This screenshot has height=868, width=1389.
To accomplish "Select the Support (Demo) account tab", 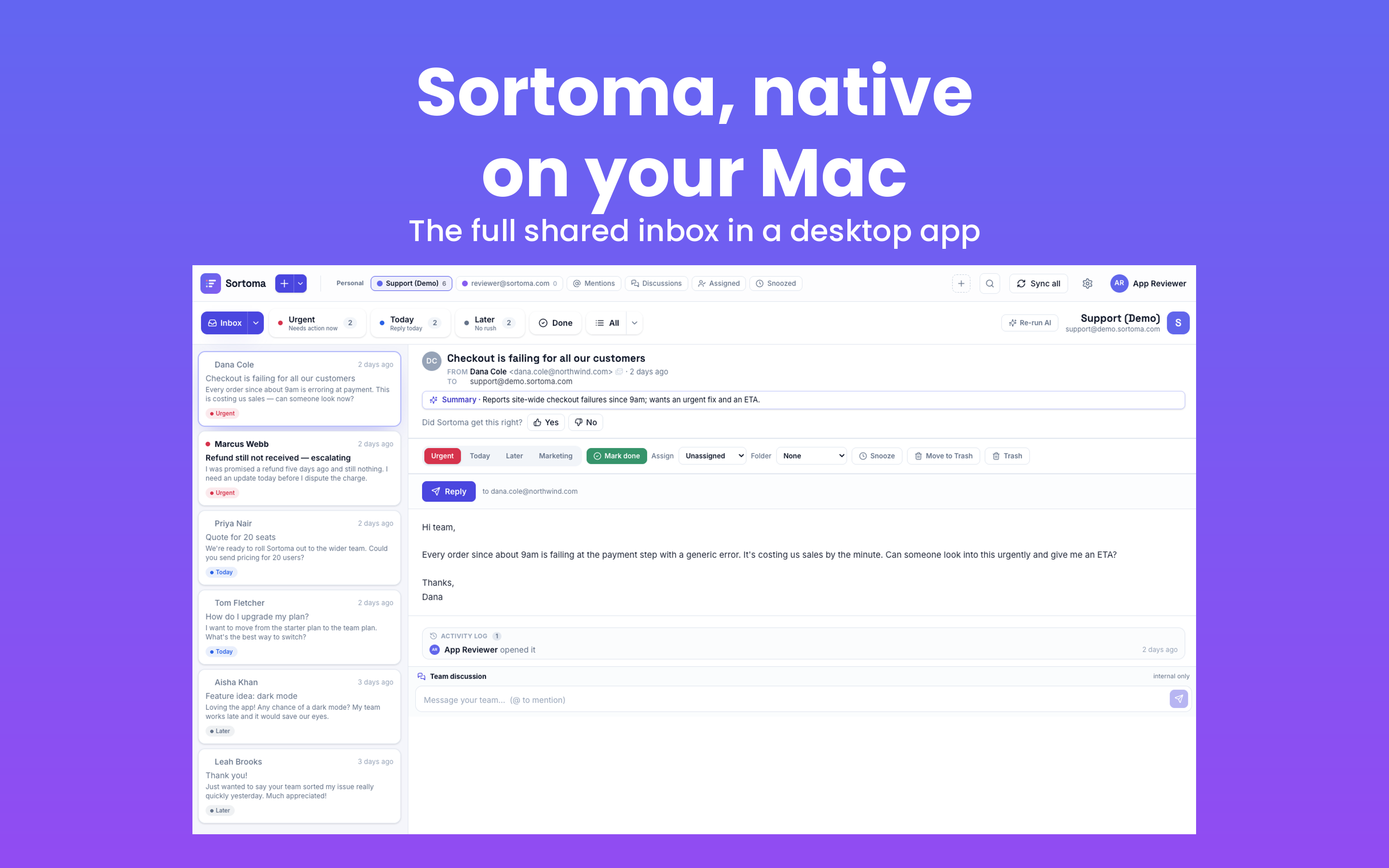I will pyautogui.click(x=411, y=284).
